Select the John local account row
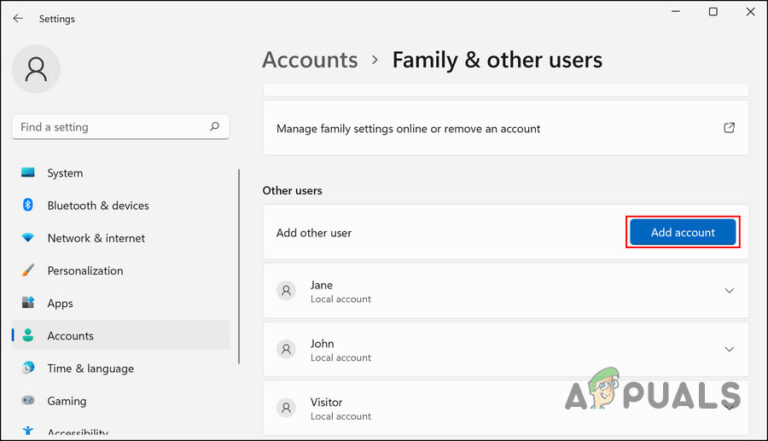The width and height of the screenshot is (768, 441). 506,349
